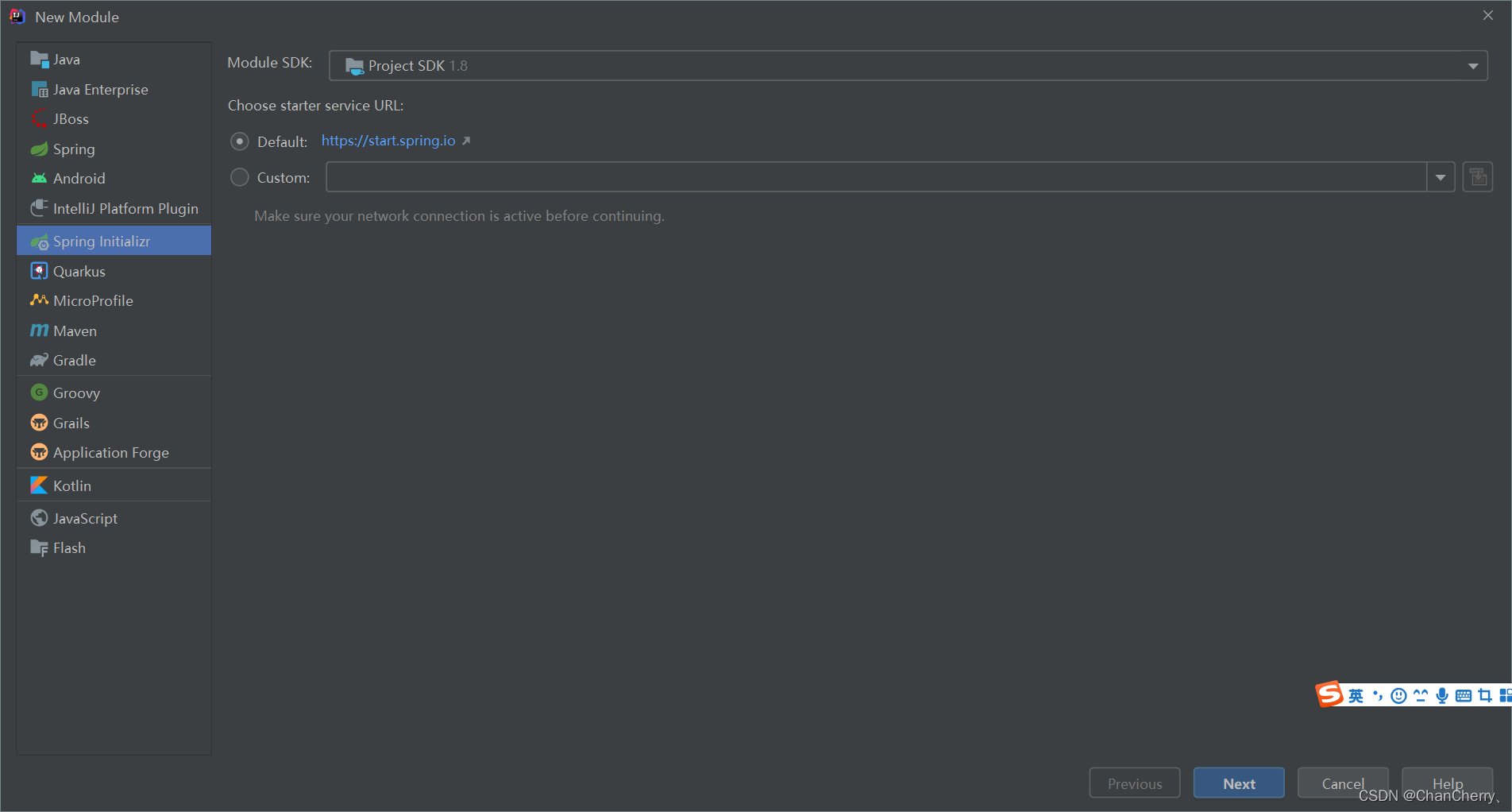This screenshot has height=812, width=1512.
Task: Select Java module type icon
Action: 39,60
